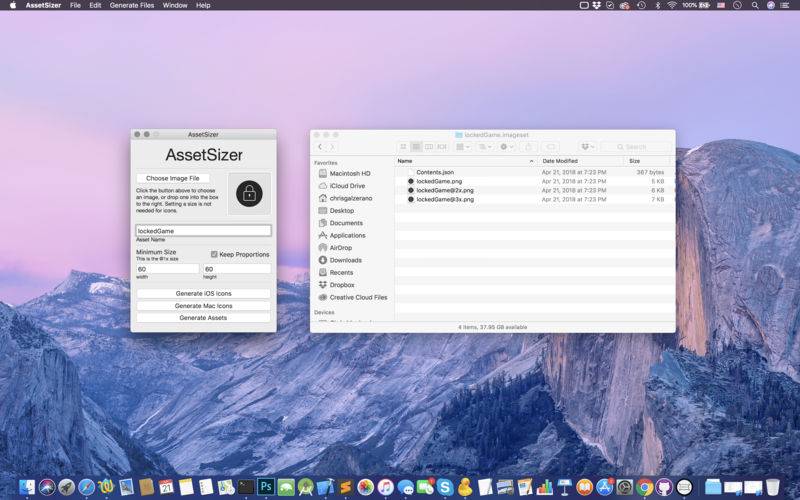The height and width of the screenshot is (500, 800).
Task: Click the Generate Assets button
Action: click(203, 317)
